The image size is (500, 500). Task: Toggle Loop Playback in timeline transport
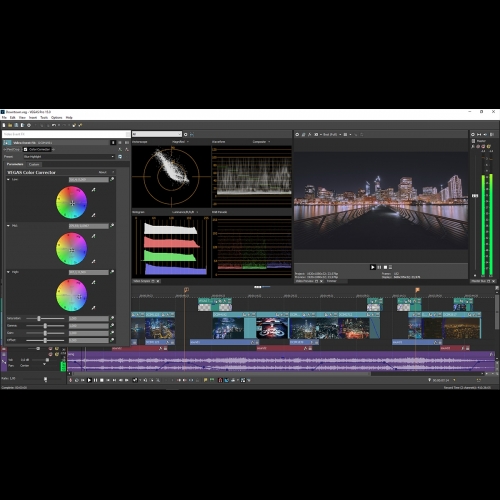(77, 380)
